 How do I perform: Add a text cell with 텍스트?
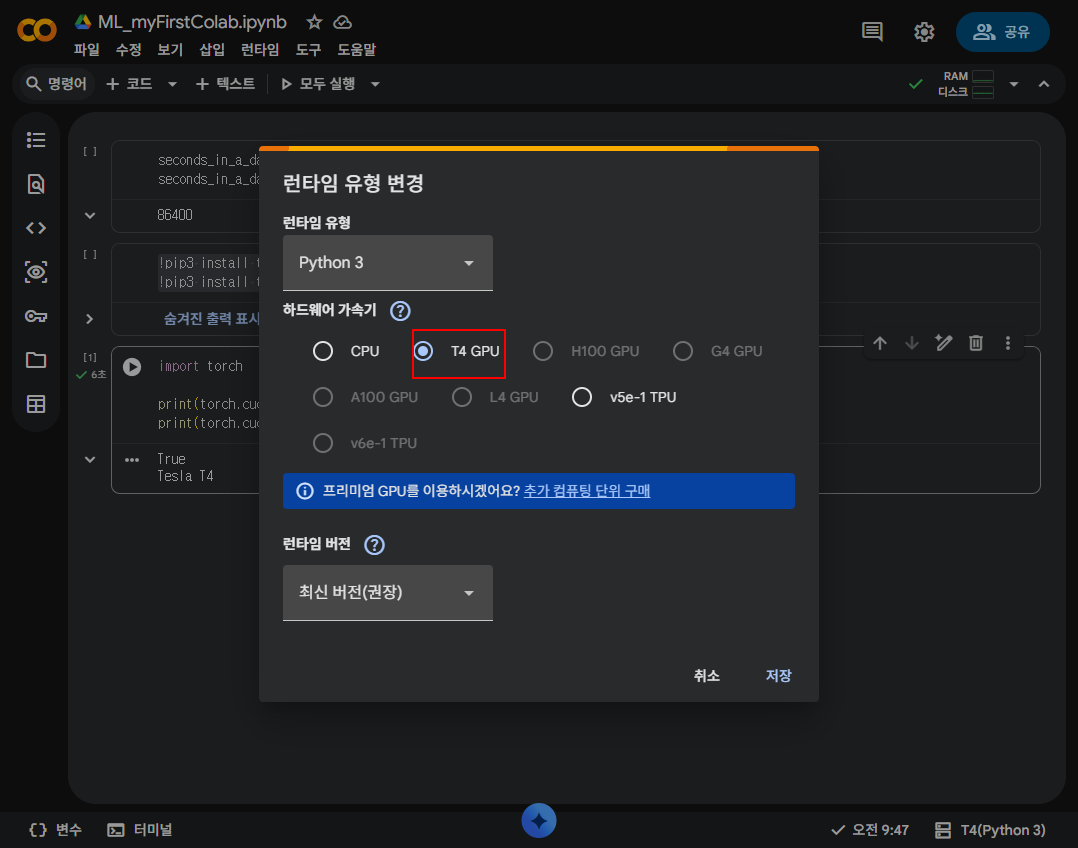point(226,84)
